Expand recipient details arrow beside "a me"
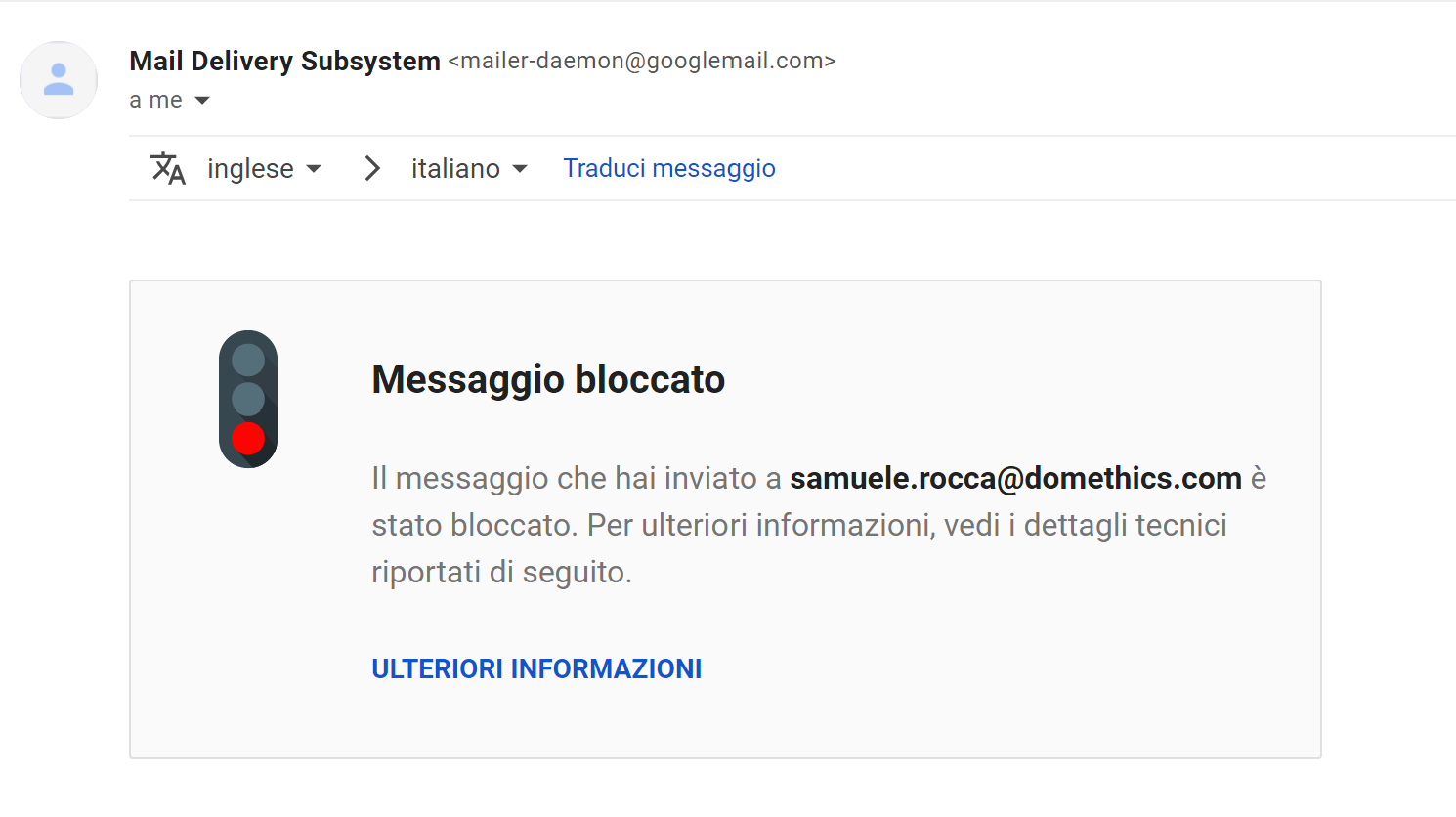This screenshot has height=817, width=1456. (202, 101)
